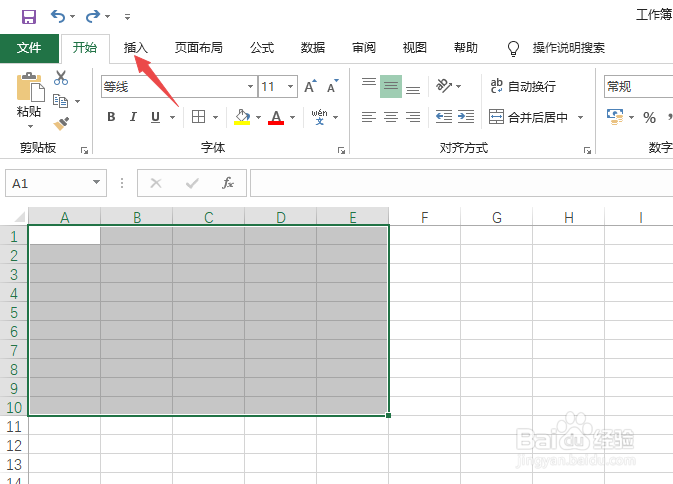Viewport: 673px width, 484px height.
Task: Click the Orientation text rotation icon
Action: [x=444, y=86]
